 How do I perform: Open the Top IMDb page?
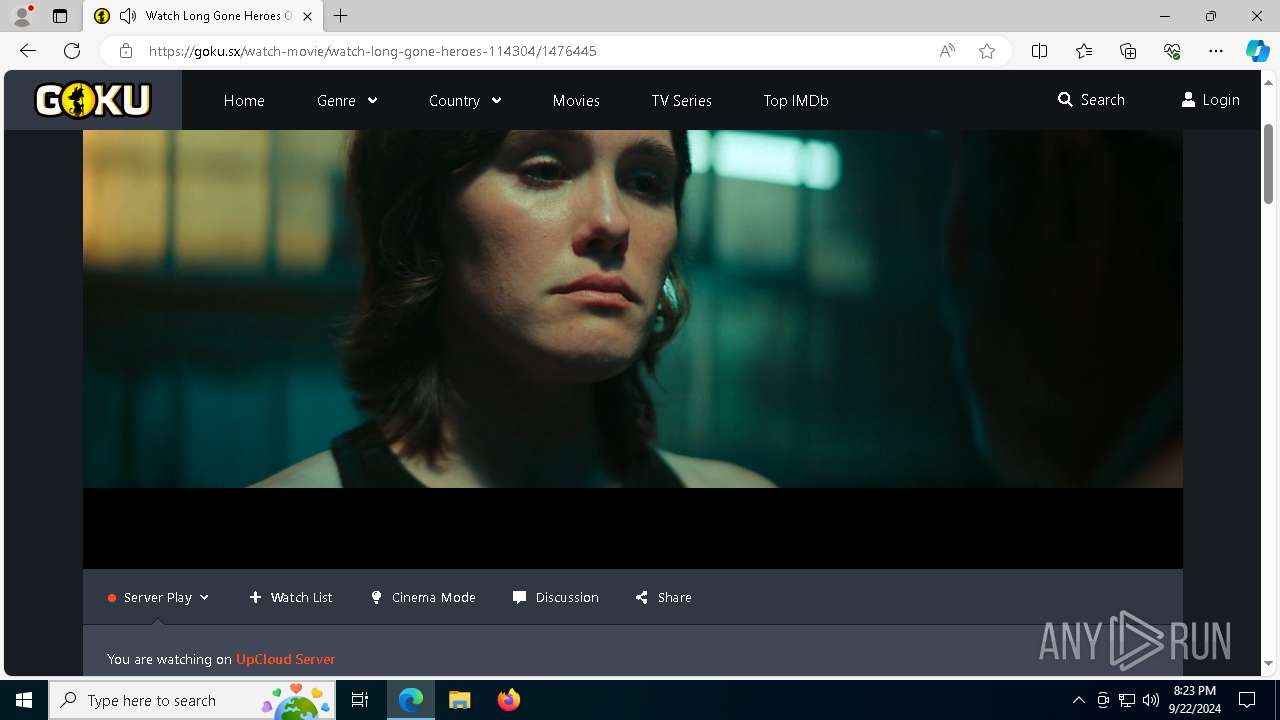(796, 100)
